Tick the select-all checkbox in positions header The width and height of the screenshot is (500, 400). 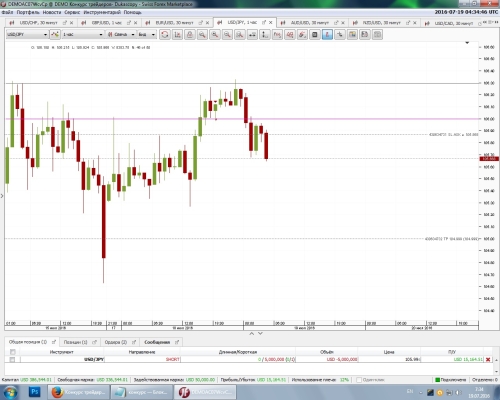[x=13, y=352]
